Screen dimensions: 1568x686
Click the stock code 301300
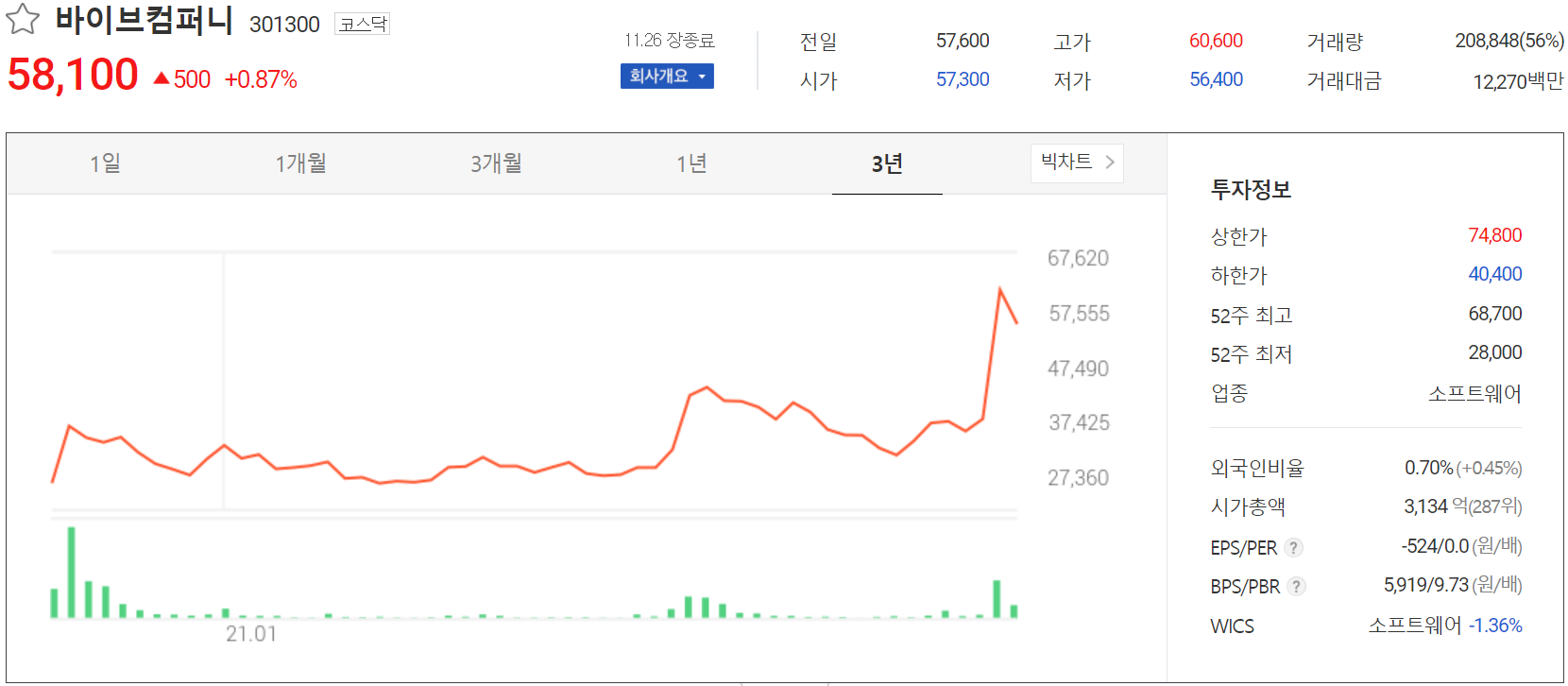(284, 25)
